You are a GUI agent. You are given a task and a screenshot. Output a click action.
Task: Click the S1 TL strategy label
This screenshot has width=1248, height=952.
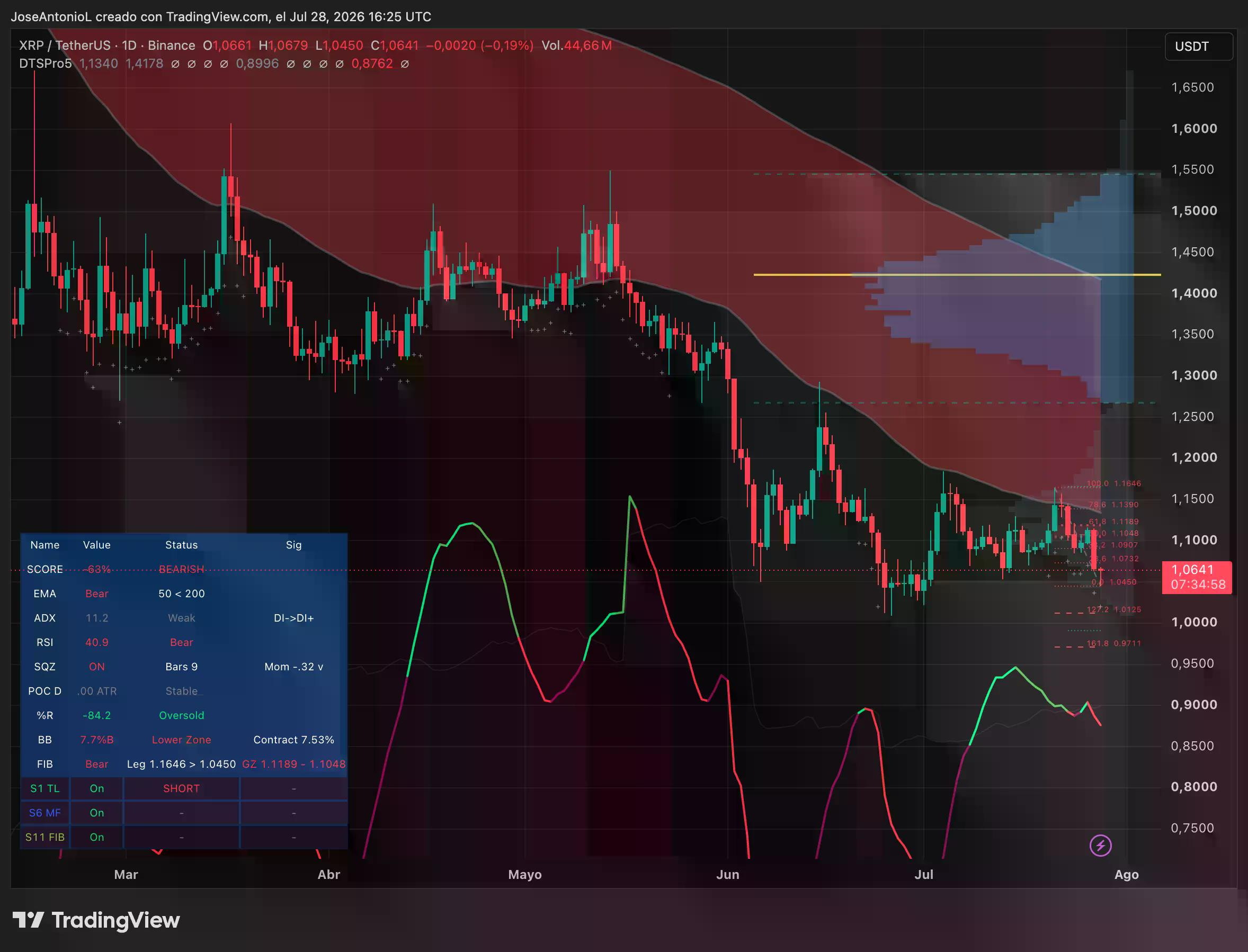click(45, 788)
